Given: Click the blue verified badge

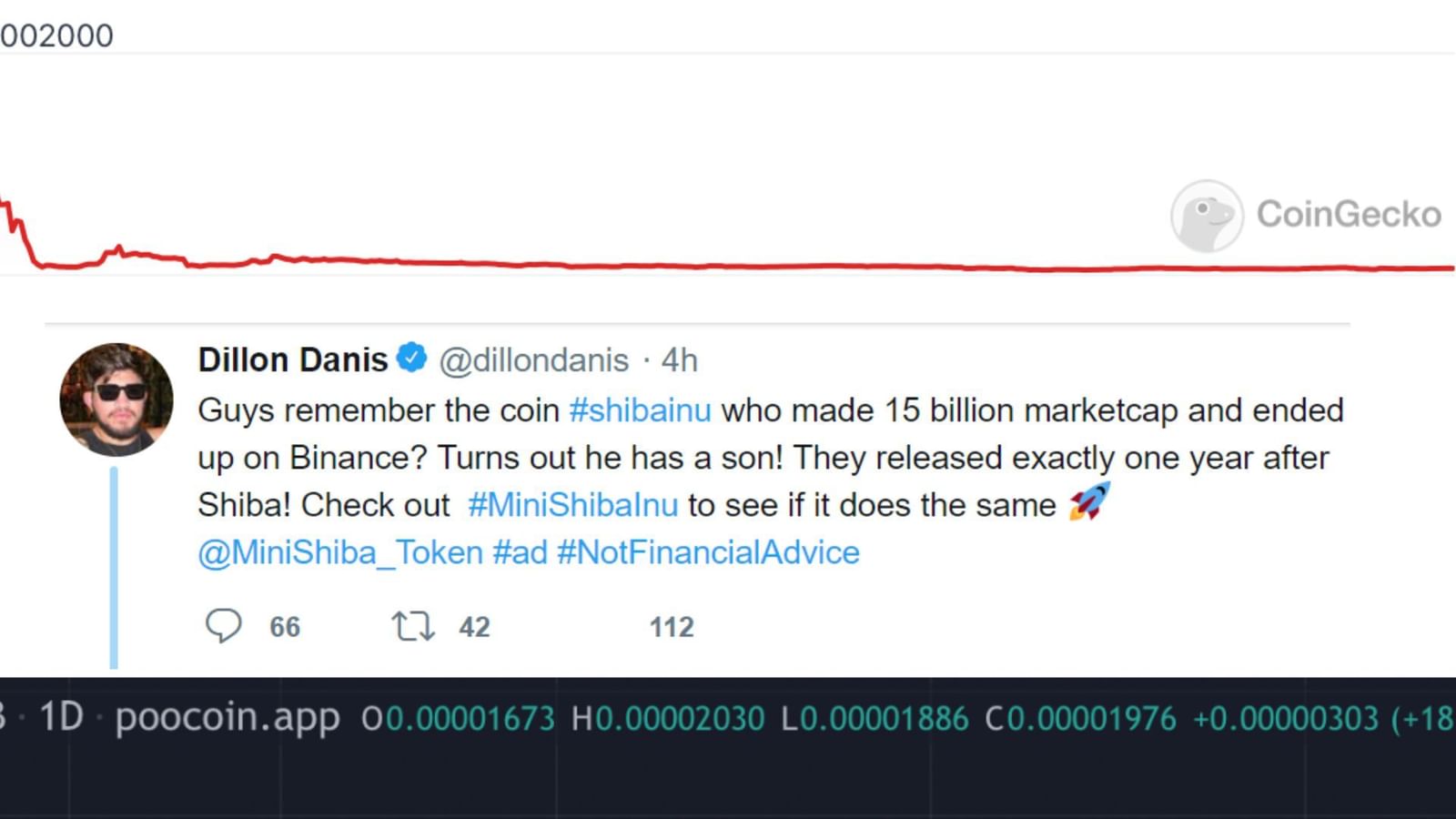Looking at the screenshot, I should click(x=412, y=358).
